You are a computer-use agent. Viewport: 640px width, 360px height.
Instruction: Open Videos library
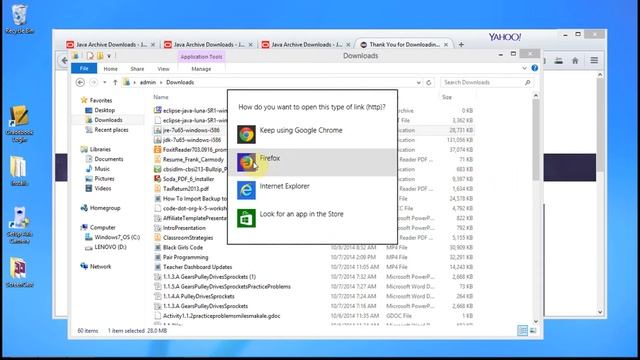(102, 189)
